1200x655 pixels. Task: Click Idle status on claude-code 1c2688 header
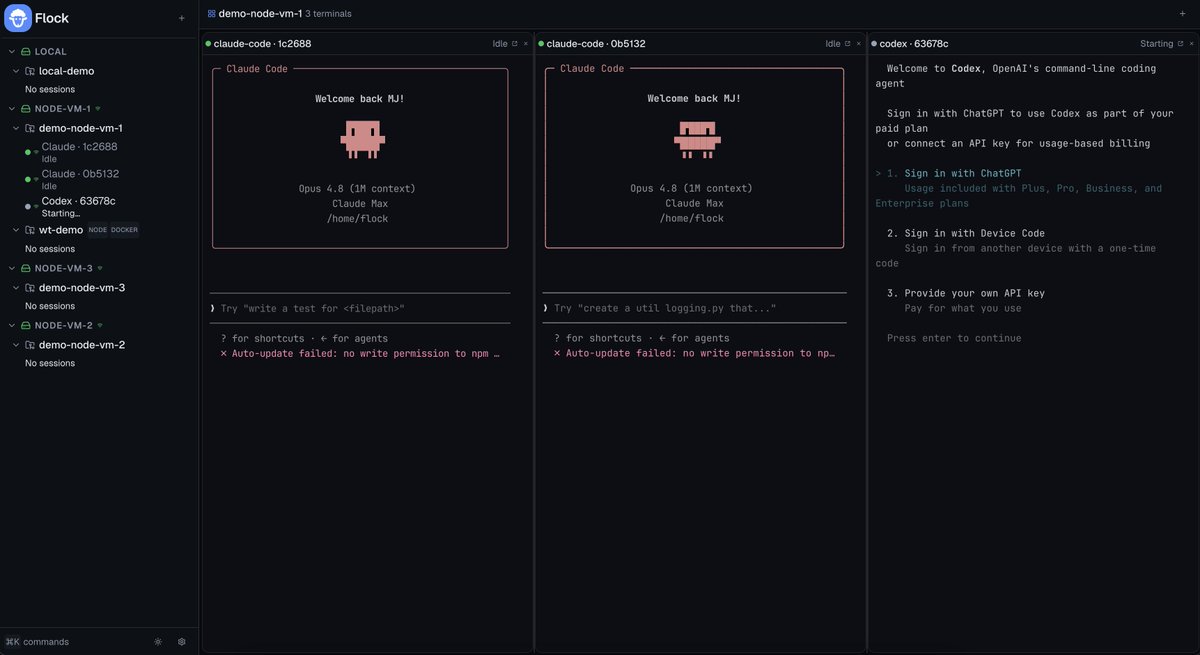(x=500, y=44)
